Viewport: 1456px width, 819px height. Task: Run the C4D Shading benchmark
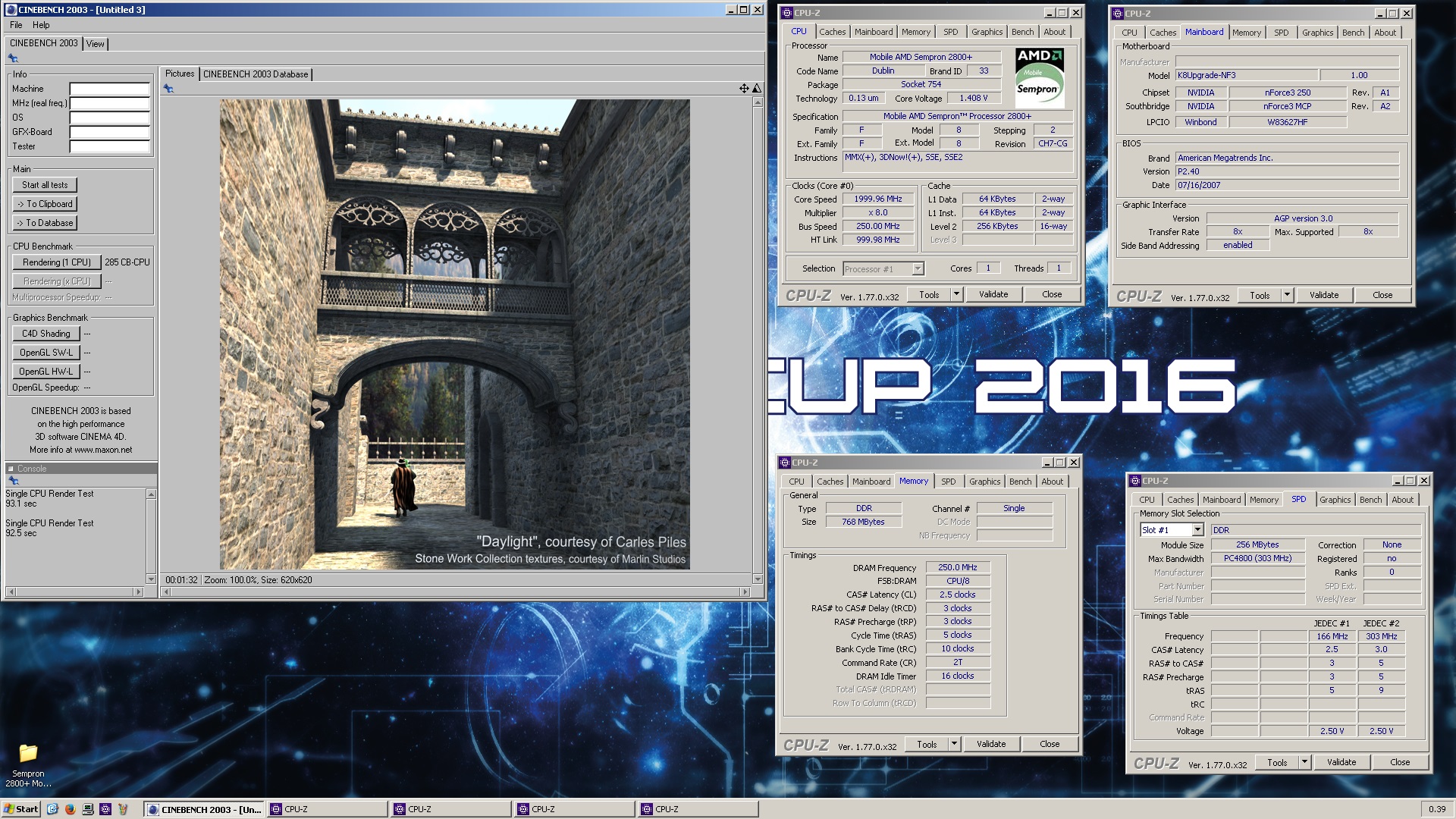(45, 334)
